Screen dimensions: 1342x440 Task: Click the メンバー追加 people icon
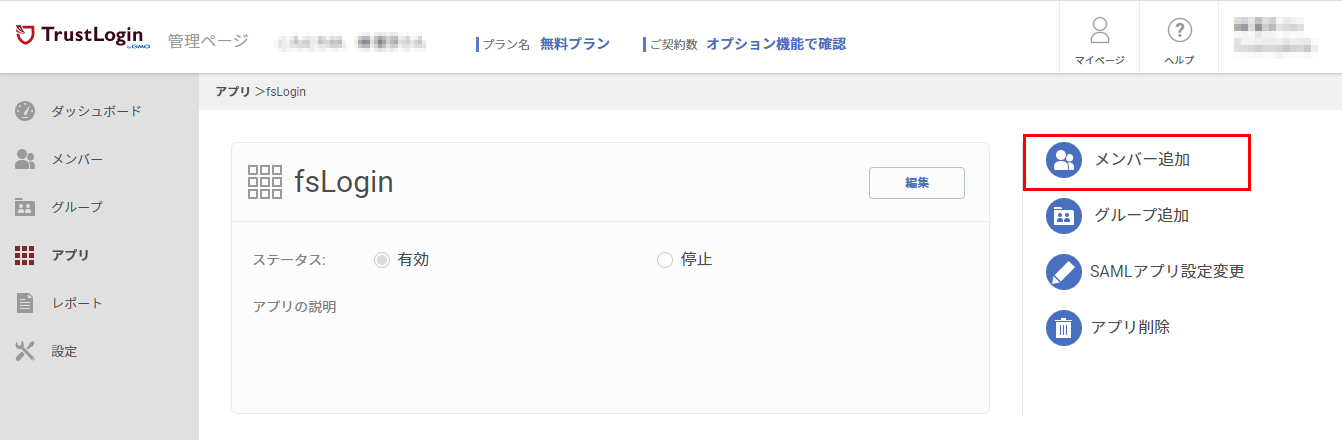[1064, 160]
